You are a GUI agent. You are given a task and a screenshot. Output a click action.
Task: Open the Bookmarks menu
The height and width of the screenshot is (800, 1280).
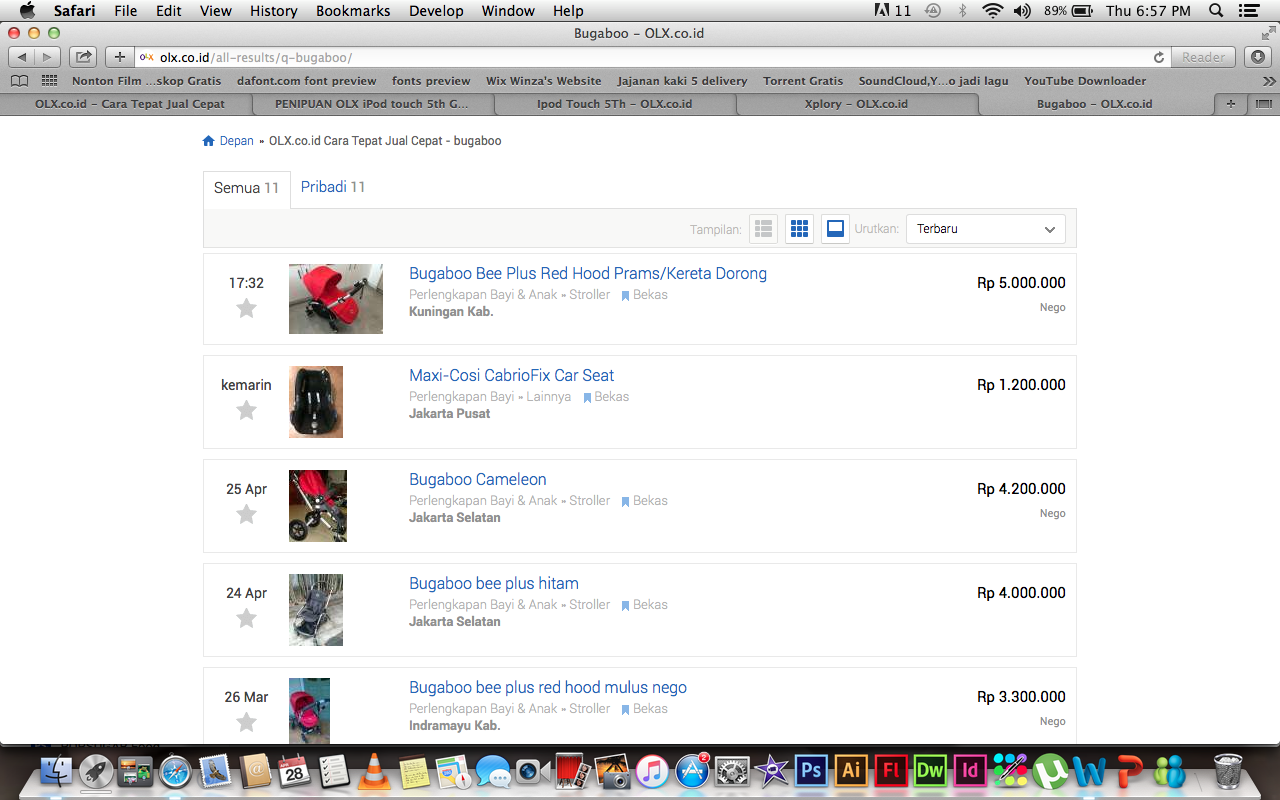[353, 11]
